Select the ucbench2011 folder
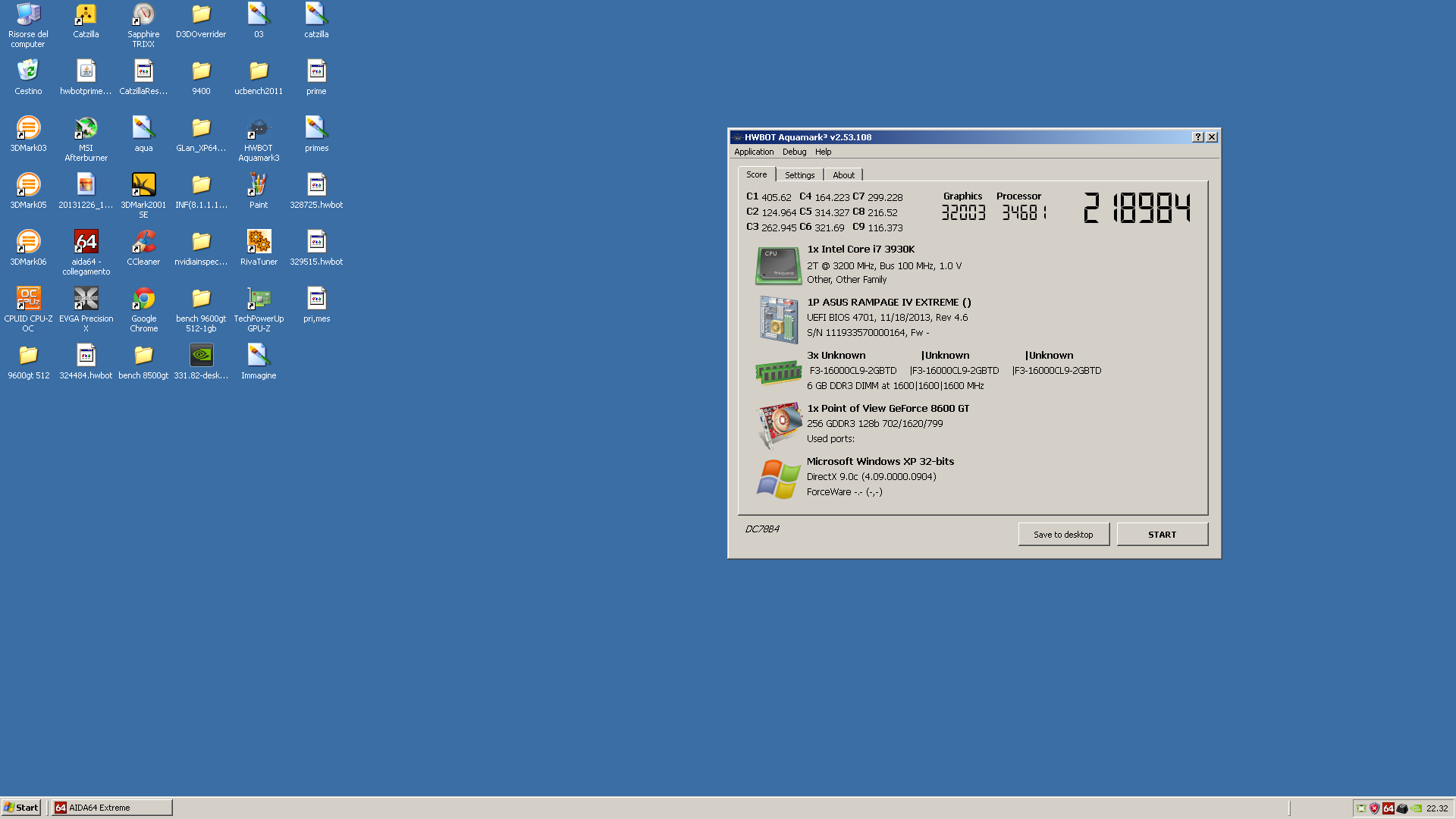Screen dimensions: 1456x819 click(x=259, y=77)
